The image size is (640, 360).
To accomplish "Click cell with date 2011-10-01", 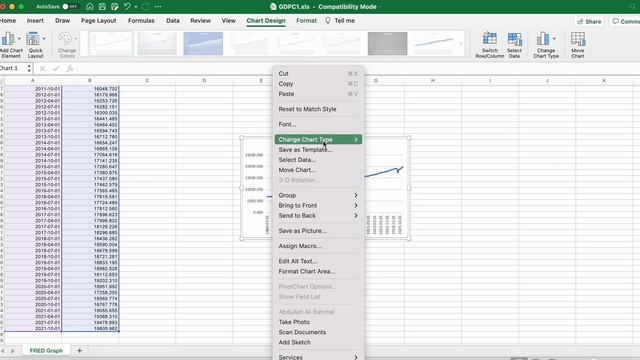I will (33, 89).
